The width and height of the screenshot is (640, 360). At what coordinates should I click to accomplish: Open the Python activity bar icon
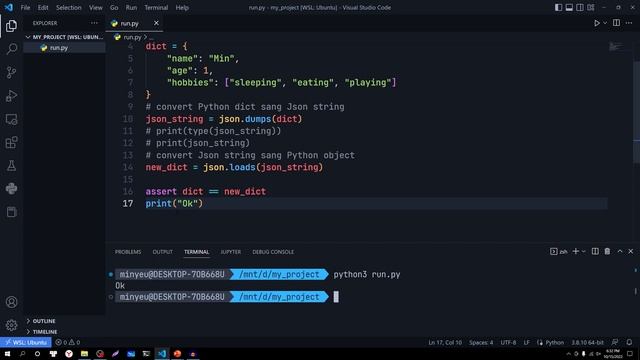click(11, 189)
